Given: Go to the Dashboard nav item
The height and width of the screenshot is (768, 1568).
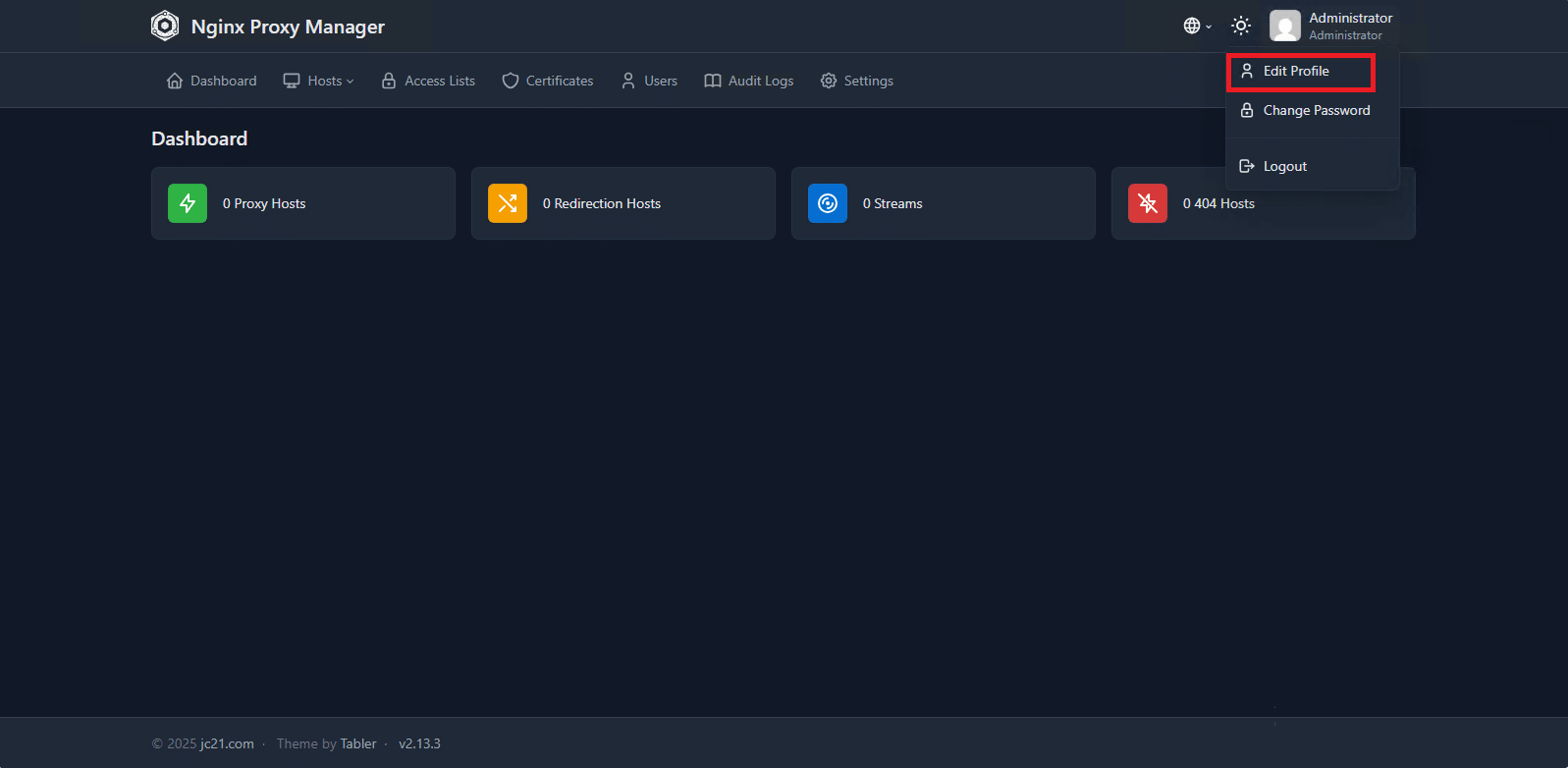Looking at the screenshot, I should pos(212,81).
